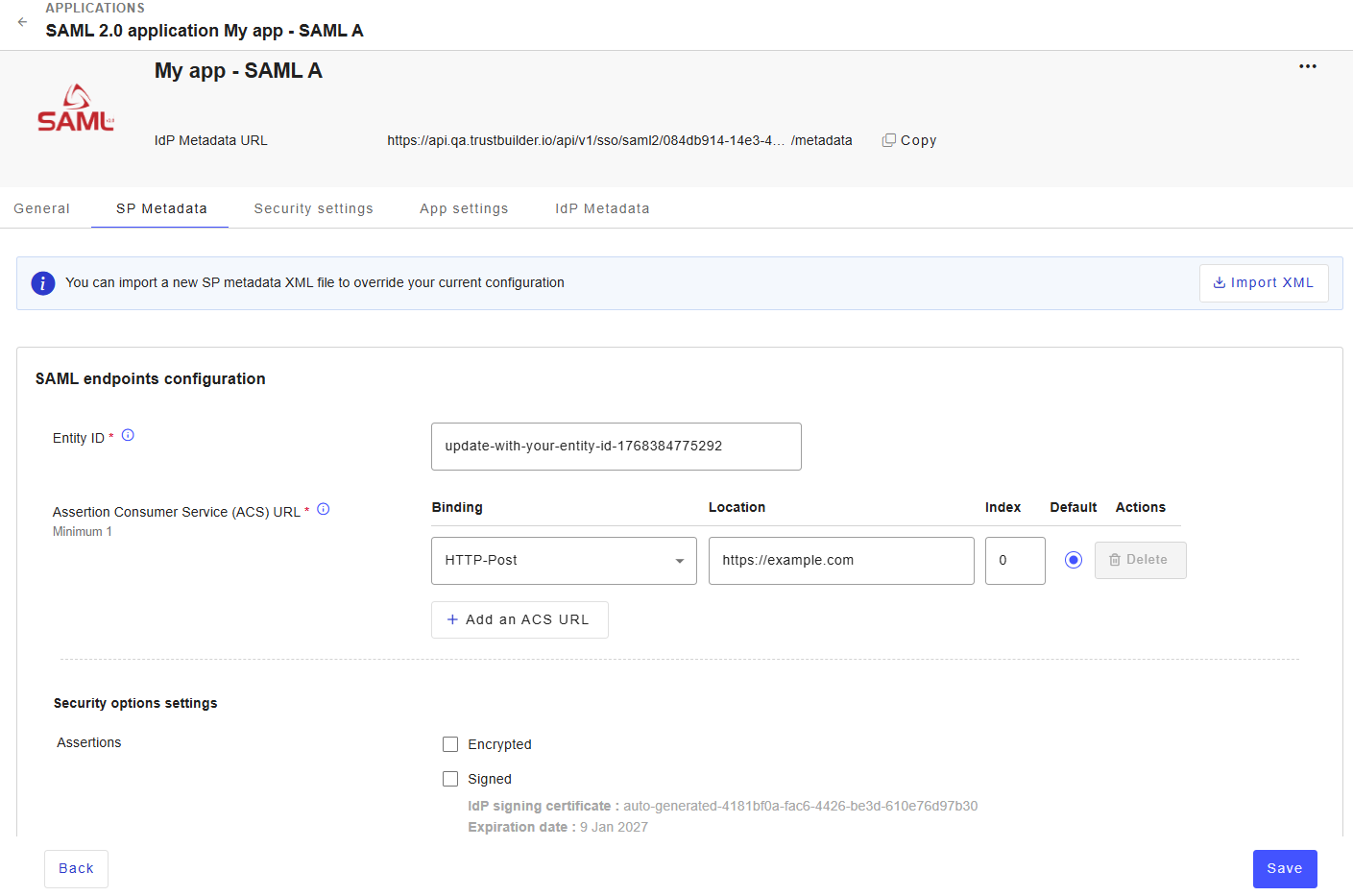Viewport: 1353px width, 896px height.
Task: Open the Security settings tab
Action: tap(313, 208)
